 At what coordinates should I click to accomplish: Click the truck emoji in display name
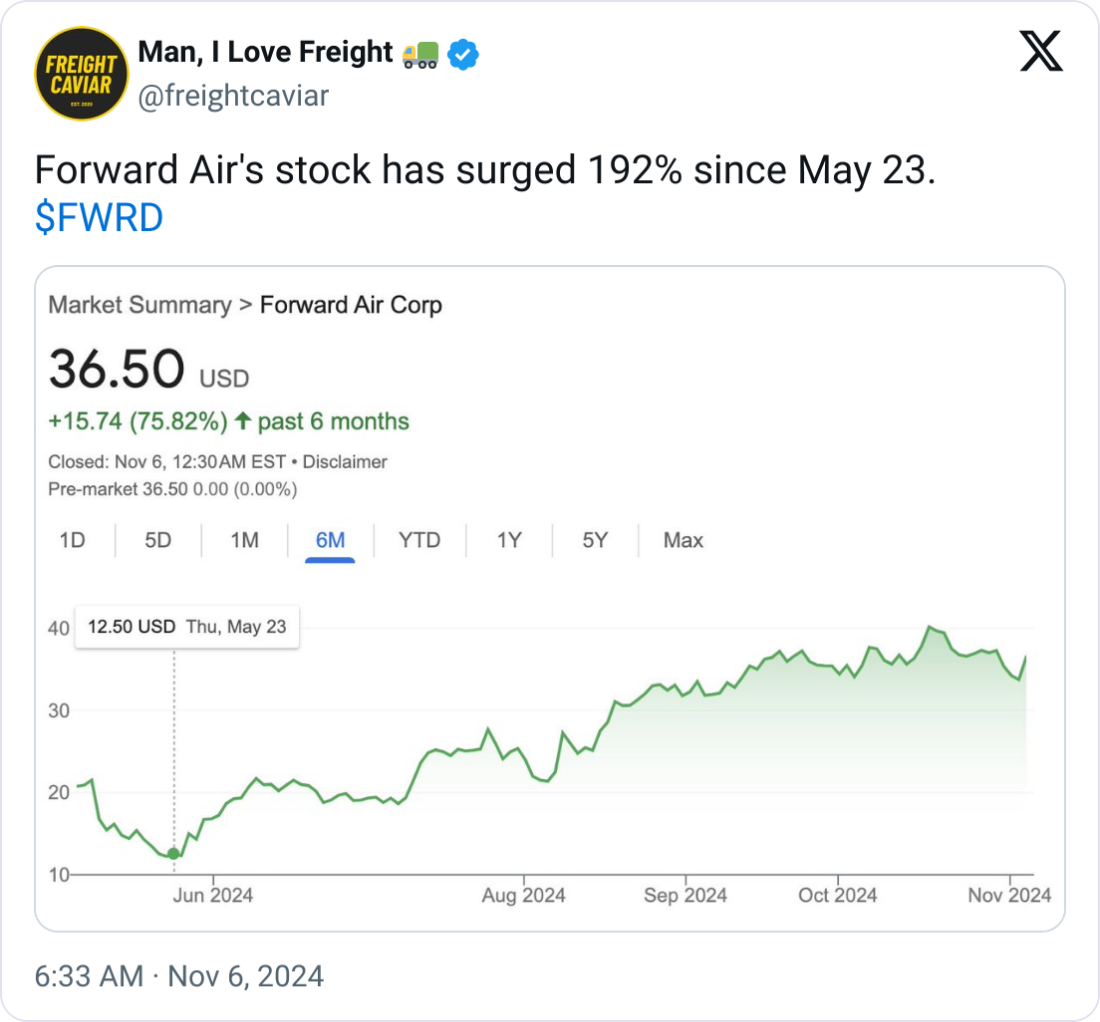[x=420, y=55]
